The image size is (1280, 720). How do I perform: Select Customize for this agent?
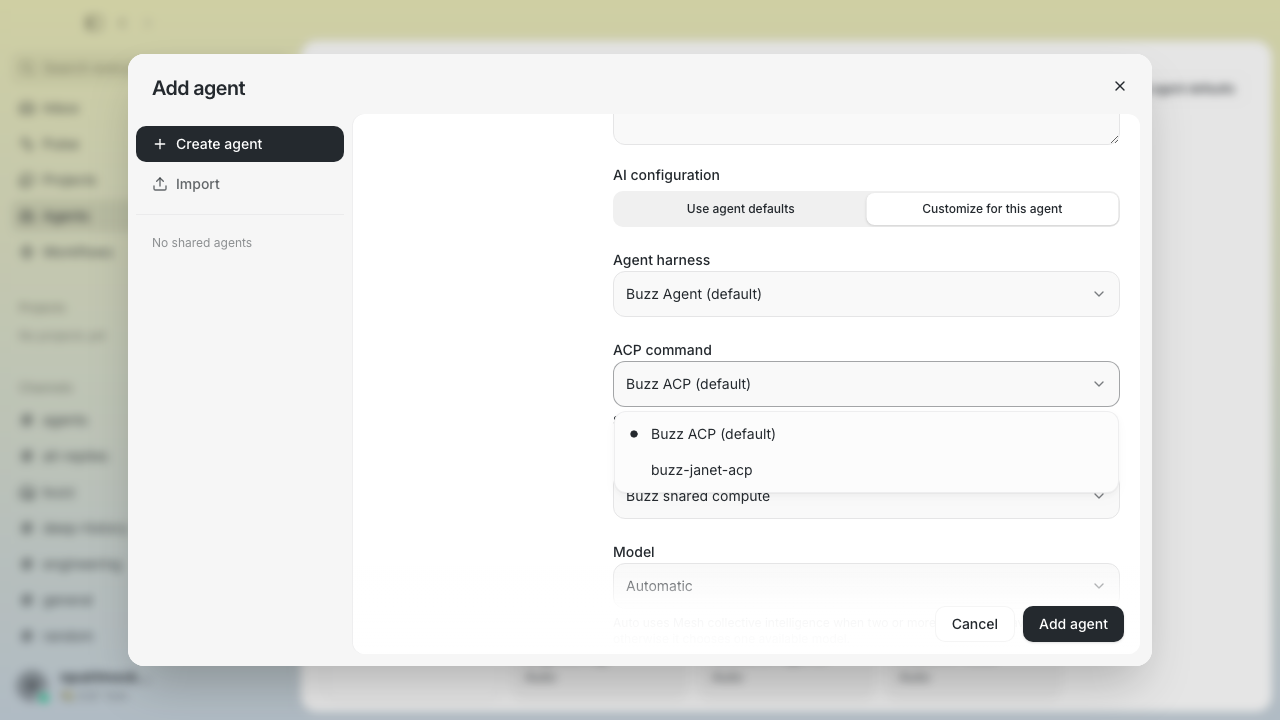click(x=992, y=209)
